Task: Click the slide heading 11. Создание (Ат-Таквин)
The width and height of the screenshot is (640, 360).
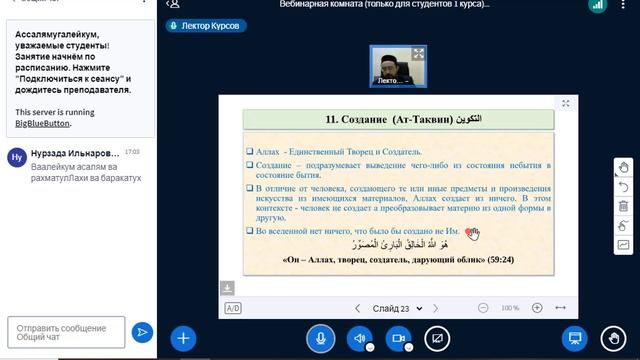Action: coord(403,119)
